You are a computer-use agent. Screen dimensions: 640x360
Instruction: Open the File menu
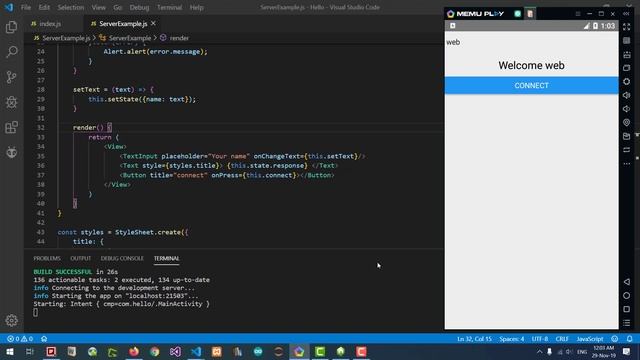pyautogui.click(x=26, y=7)
